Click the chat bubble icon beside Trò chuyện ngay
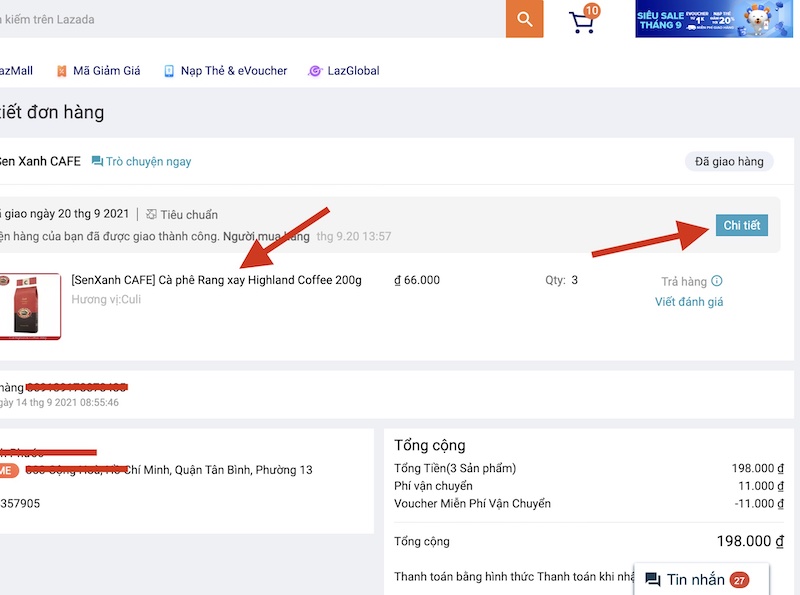 pos(97,161)
